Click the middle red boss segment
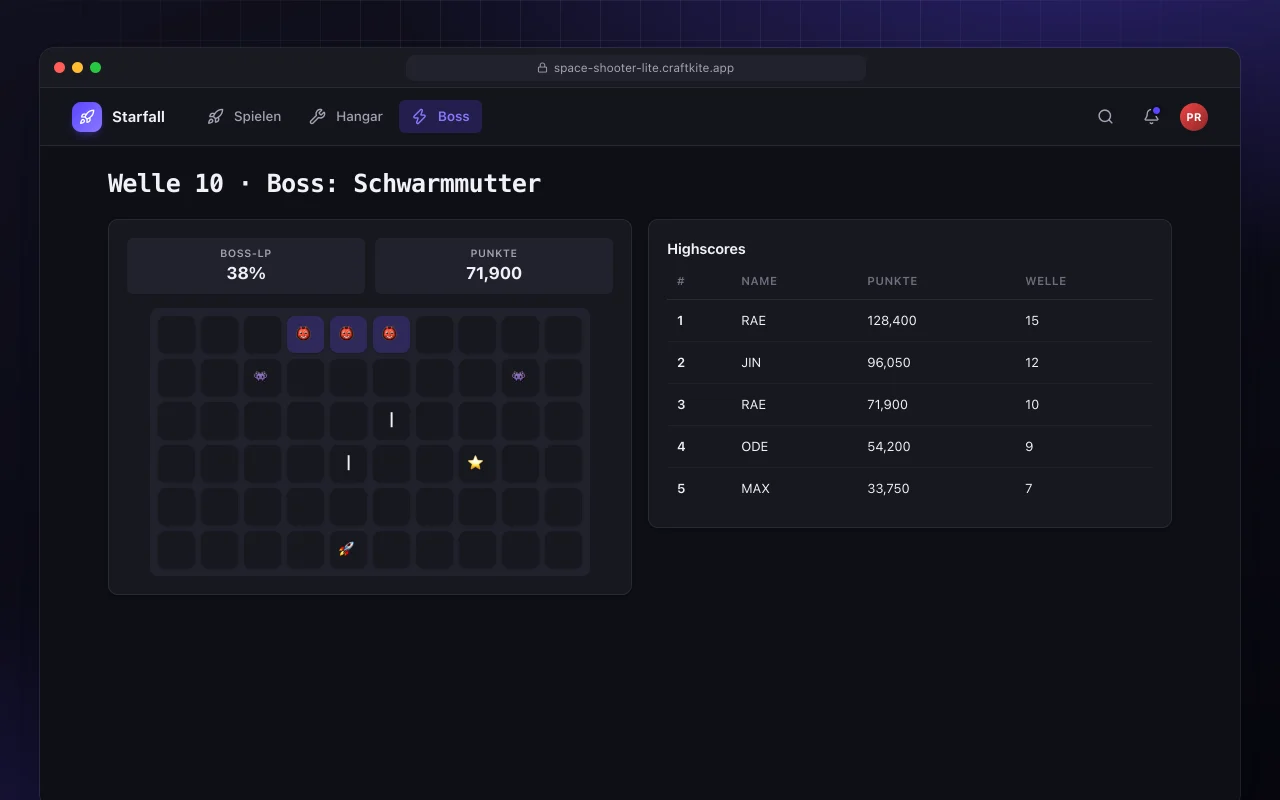Image resolution: width=1280 pixels, height=800 pixels. pyautogui.click(x=347, y=334)
